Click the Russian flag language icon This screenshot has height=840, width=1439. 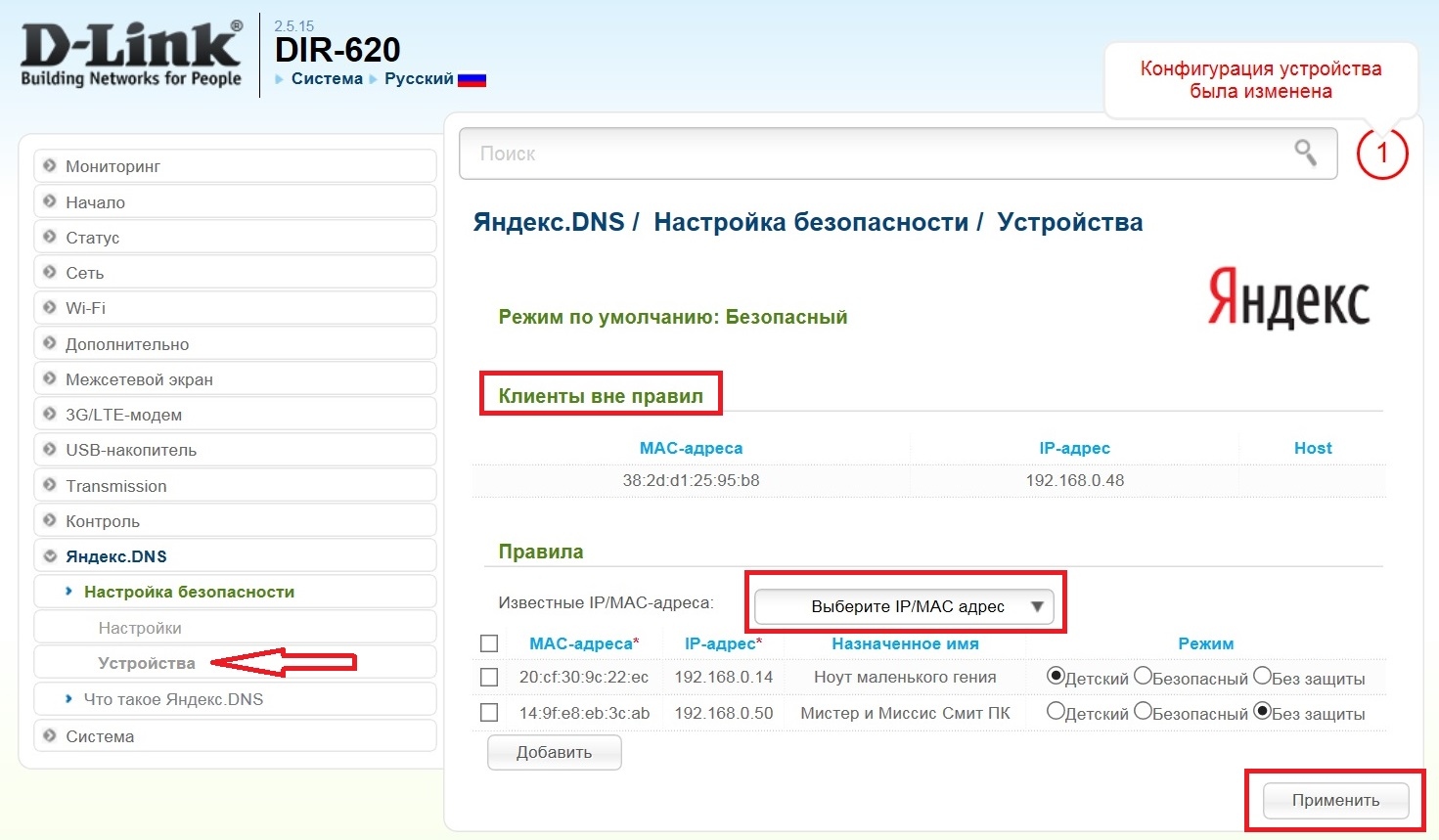472,79
